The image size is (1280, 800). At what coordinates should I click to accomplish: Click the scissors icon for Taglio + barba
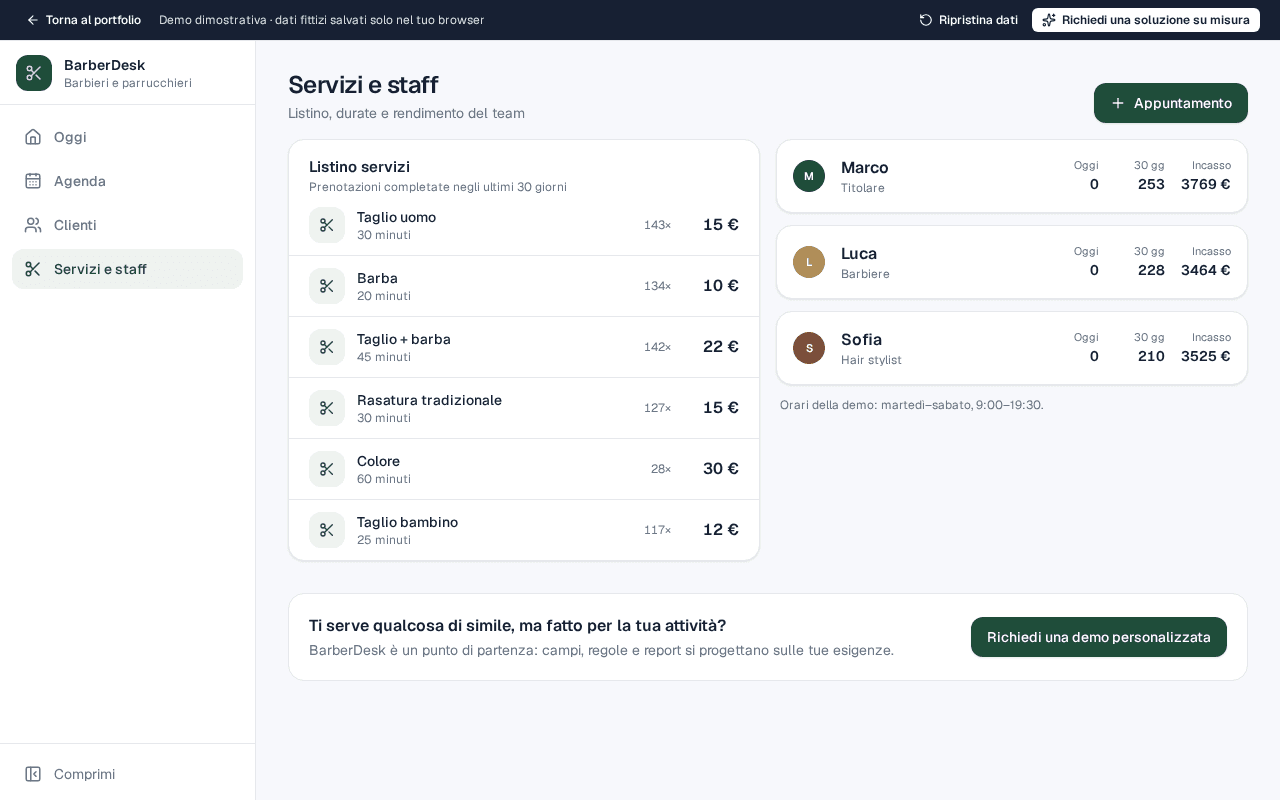tap(327, 347)
